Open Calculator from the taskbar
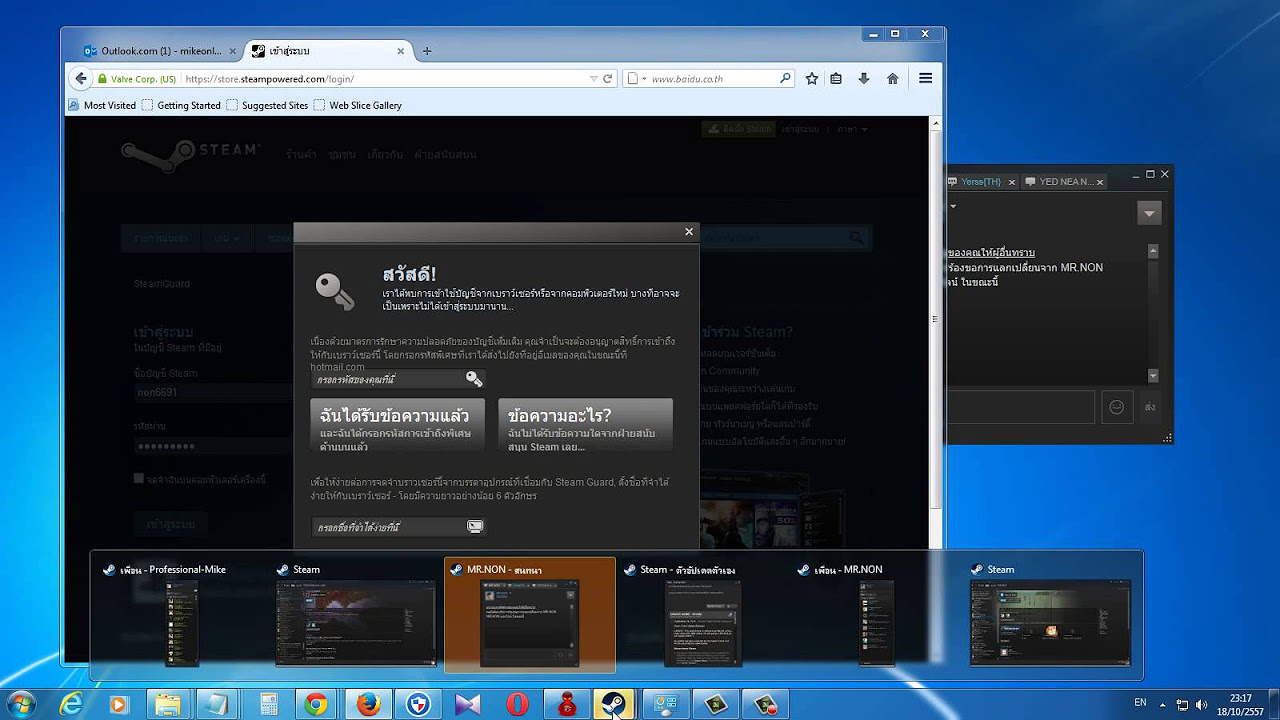The image size is (1280, 720). [268, 704]
